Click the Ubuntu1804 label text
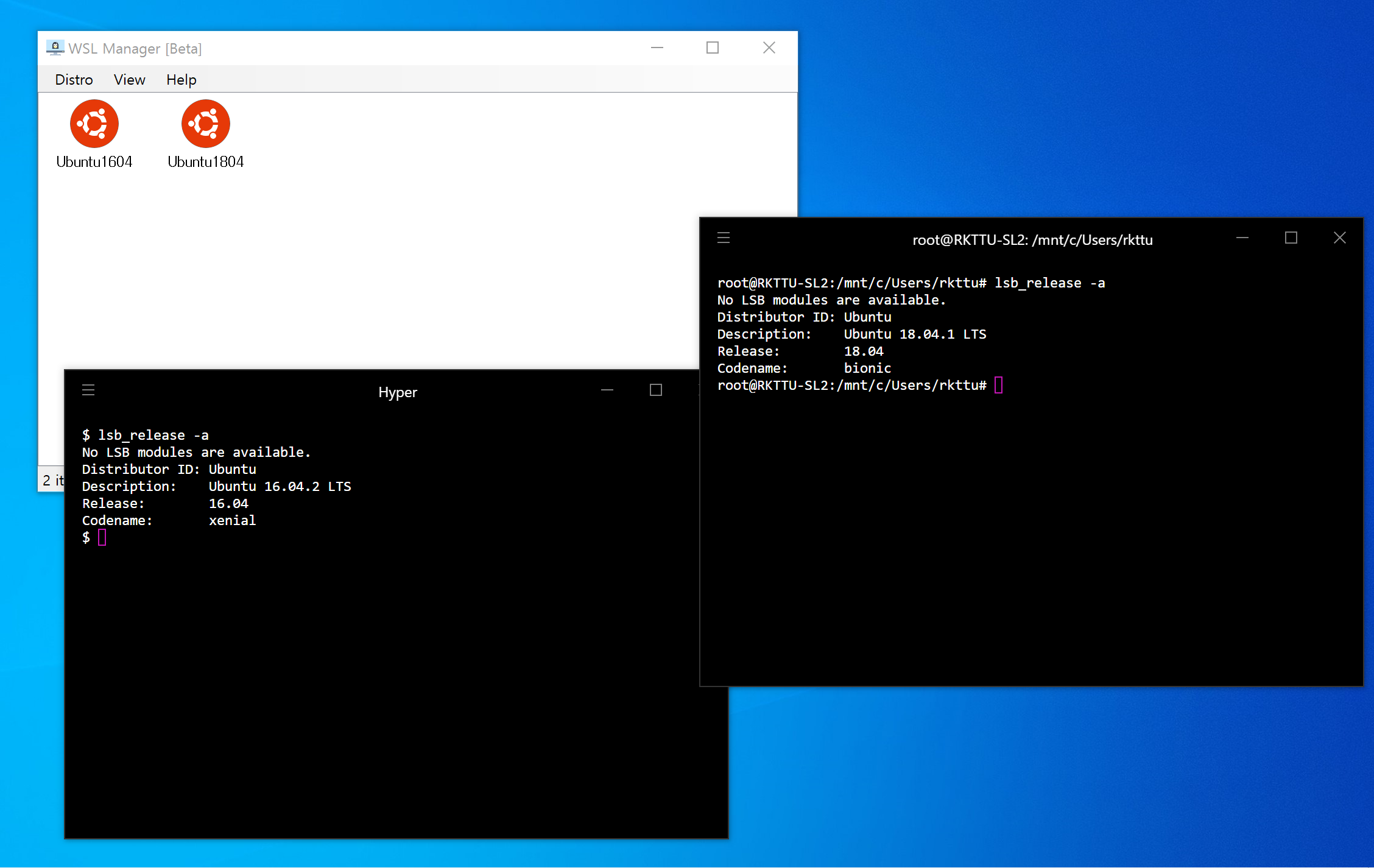The height and width of the screenshot is (868, 1374). tap(205, 162)
